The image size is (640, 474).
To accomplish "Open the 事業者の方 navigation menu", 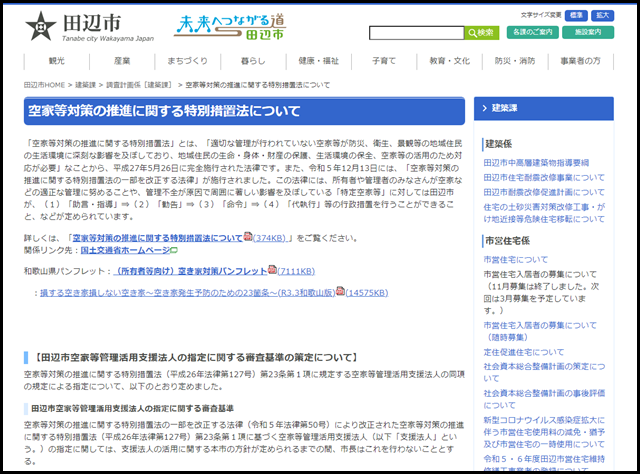I will click(x=580, y=61).
